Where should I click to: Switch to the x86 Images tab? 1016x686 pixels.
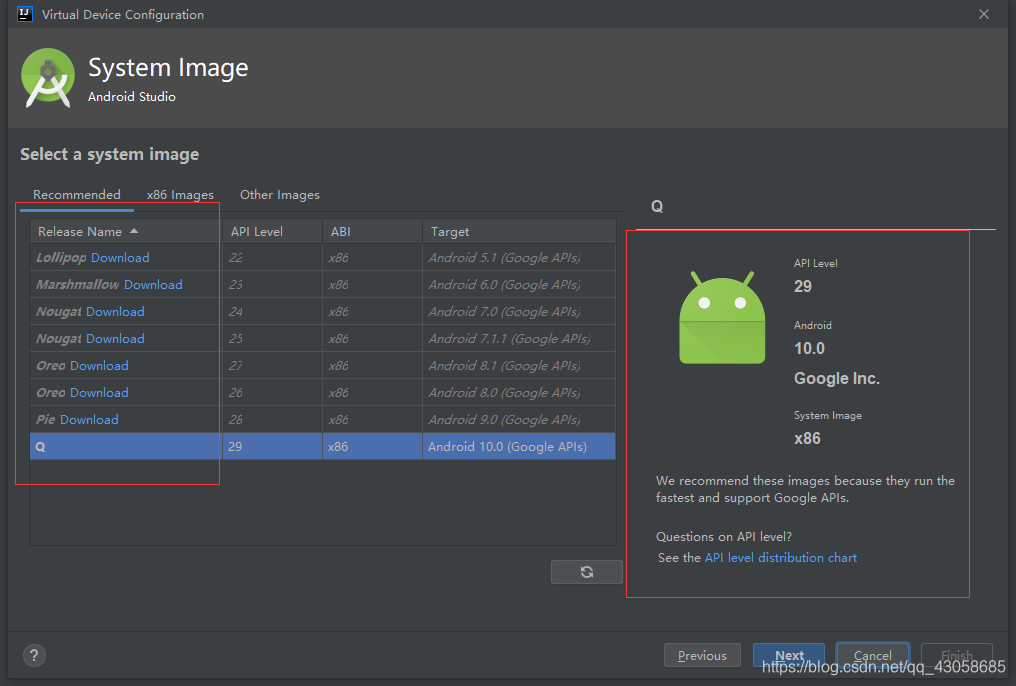coord(180,194)
